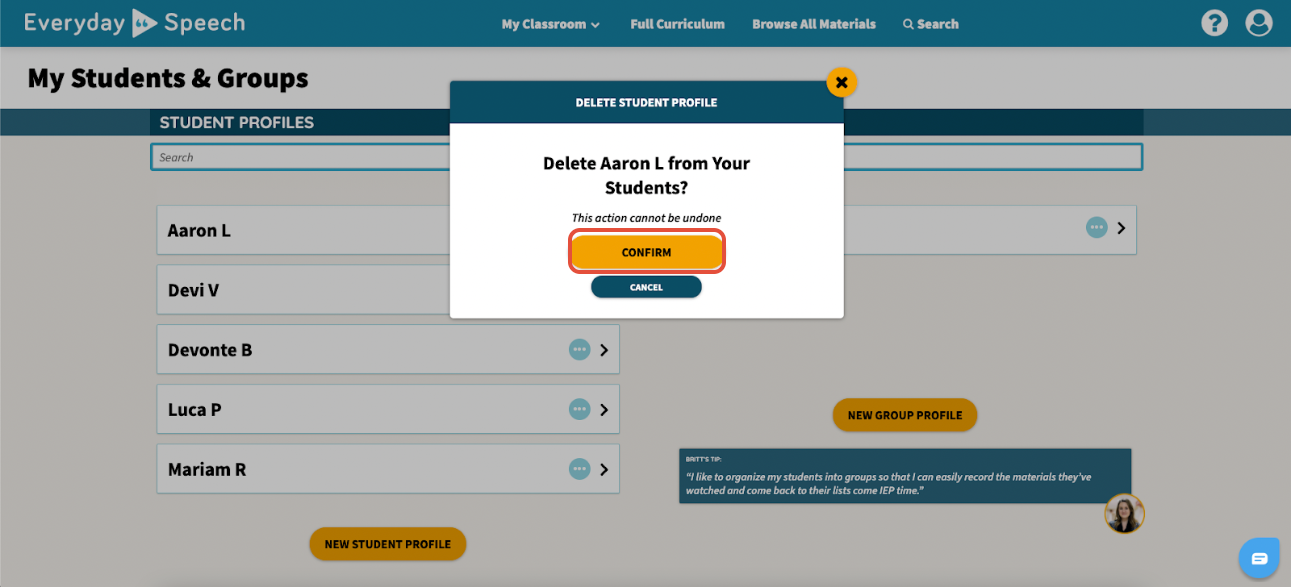Open Browse All Materials
This screenshot has height=587, width=1291.
[x=814, y=24]
